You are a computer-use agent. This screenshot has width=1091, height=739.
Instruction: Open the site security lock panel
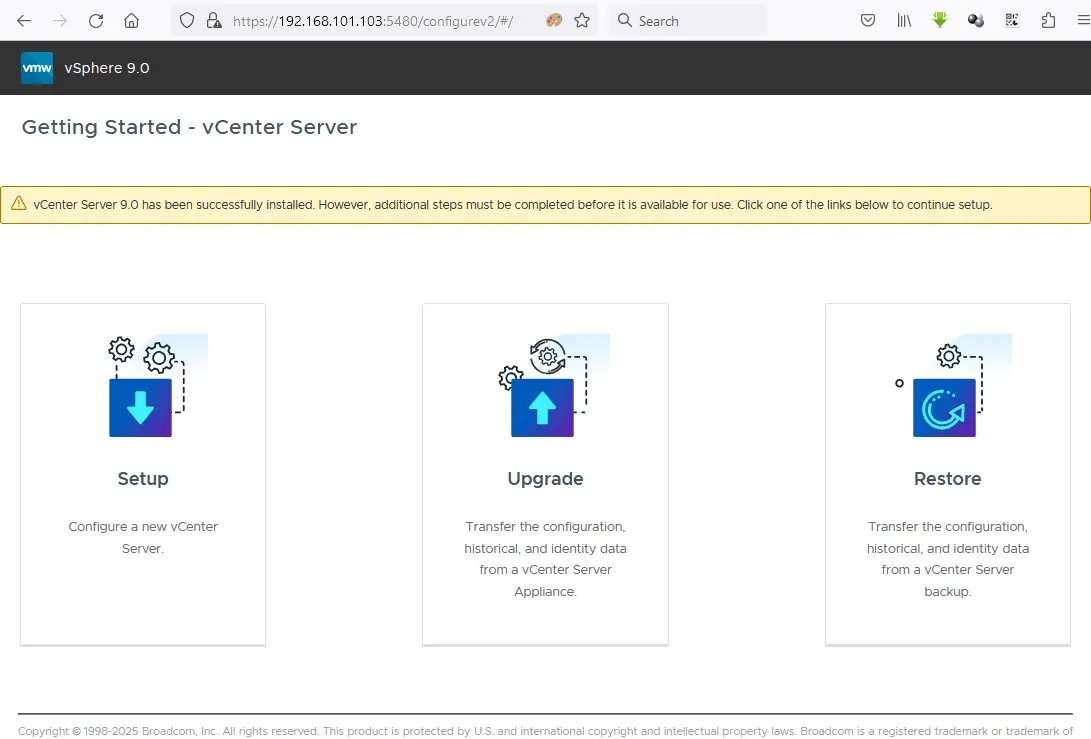(212, 20)
